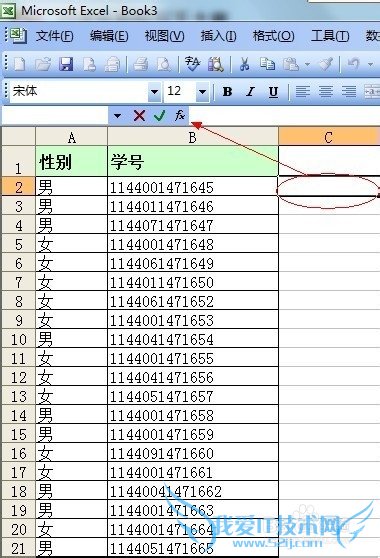Open the font name dropdown
Image resolution: width=380 pixels, height=558 pixels.
154,92
